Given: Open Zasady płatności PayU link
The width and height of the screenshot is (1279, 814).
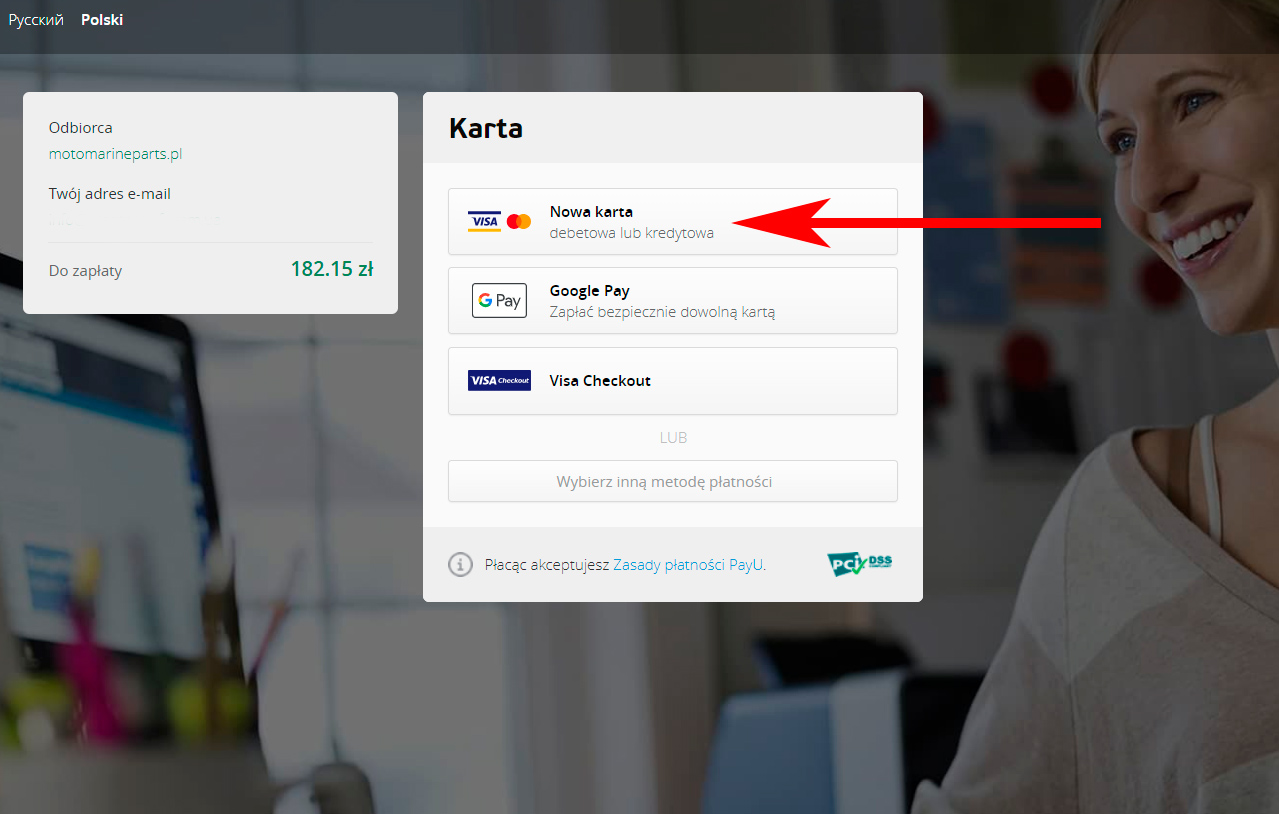Looking at the screenshot, I should coord(688,564).
